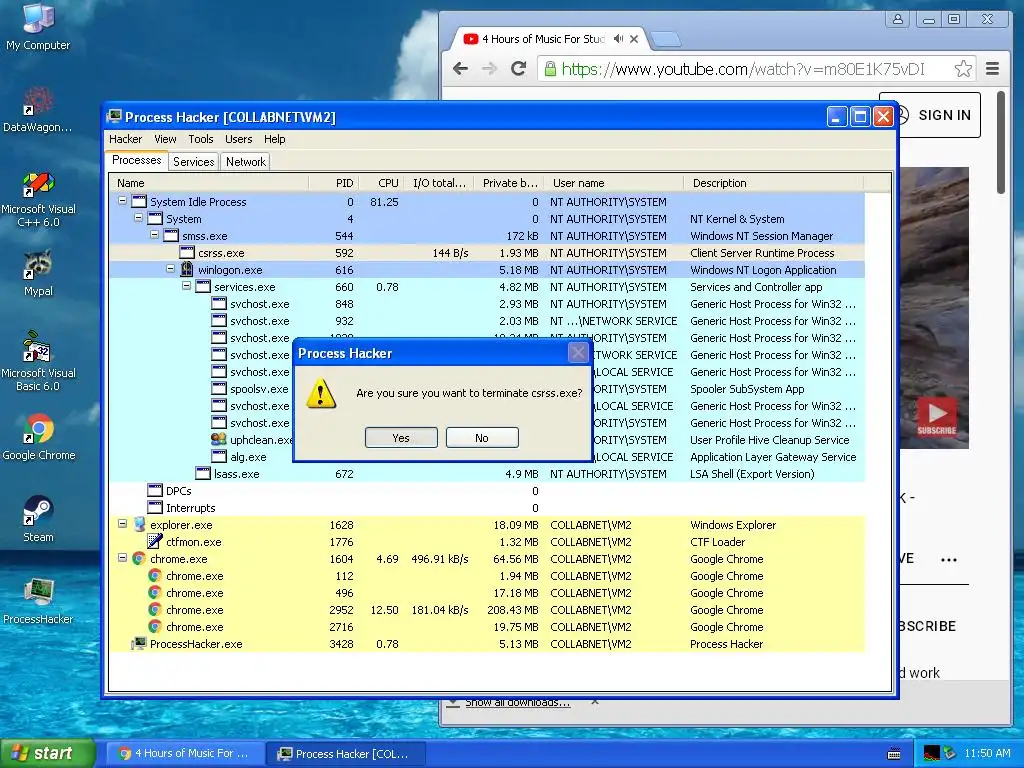1024x768 pixels.
Task: Click the explorer.exe process icon
Action: point(139,524)
